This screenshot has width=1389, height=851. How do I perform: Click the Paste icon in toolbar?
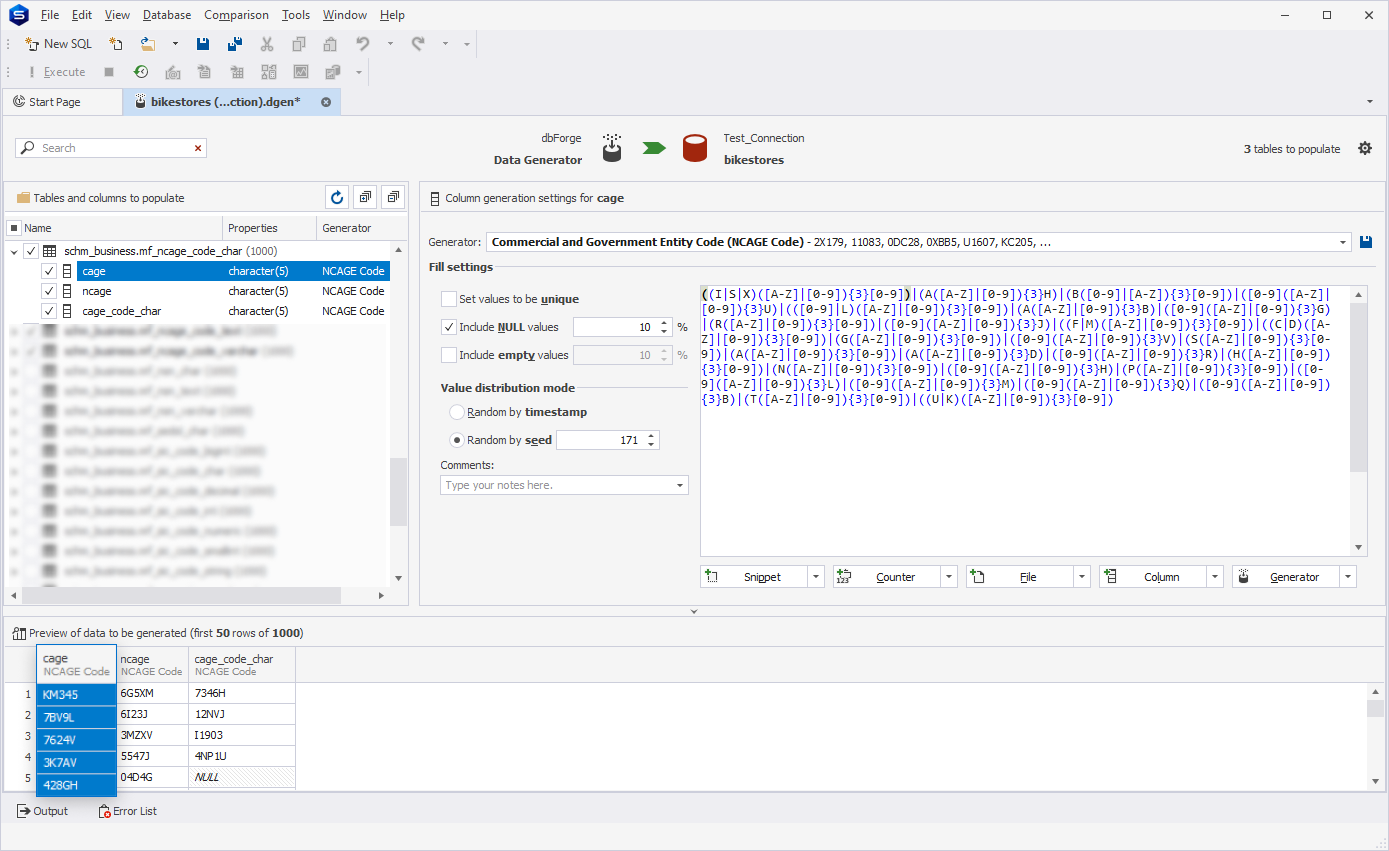tap(330, 44)
